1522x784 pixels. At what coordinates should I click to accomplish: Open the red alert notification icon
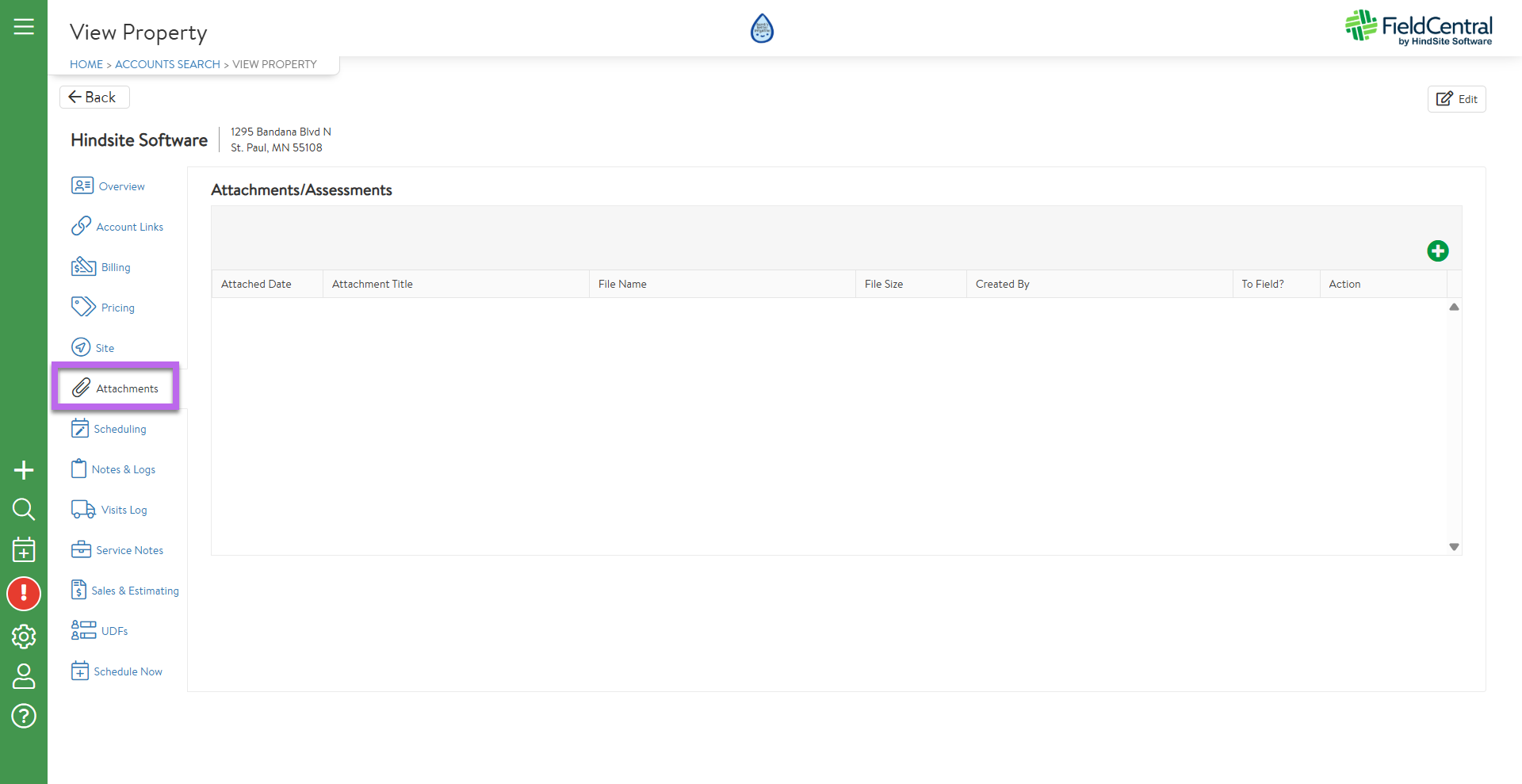point(24,593)
